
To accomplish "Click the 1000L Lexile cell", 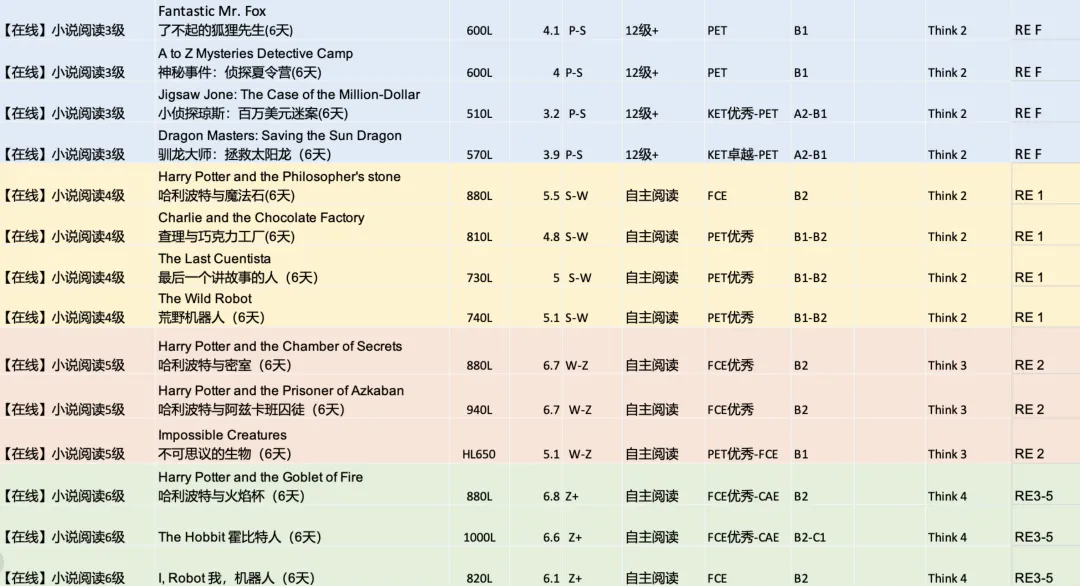I will (x=479, y=537).
